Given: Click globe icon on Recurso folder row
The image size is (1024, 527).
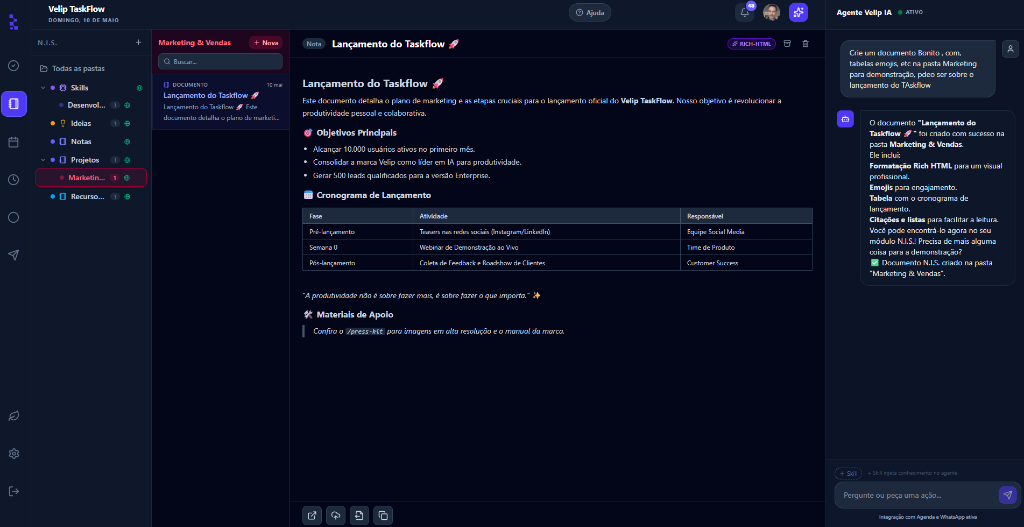Looking at the screenshot, I should tap(127, 197).
